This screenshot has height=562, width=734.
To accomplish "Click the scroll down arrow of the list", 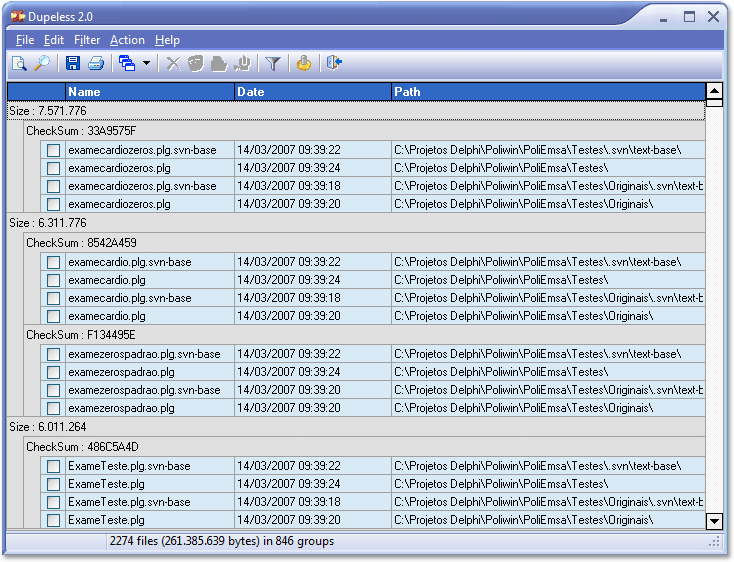I will 714,521.
